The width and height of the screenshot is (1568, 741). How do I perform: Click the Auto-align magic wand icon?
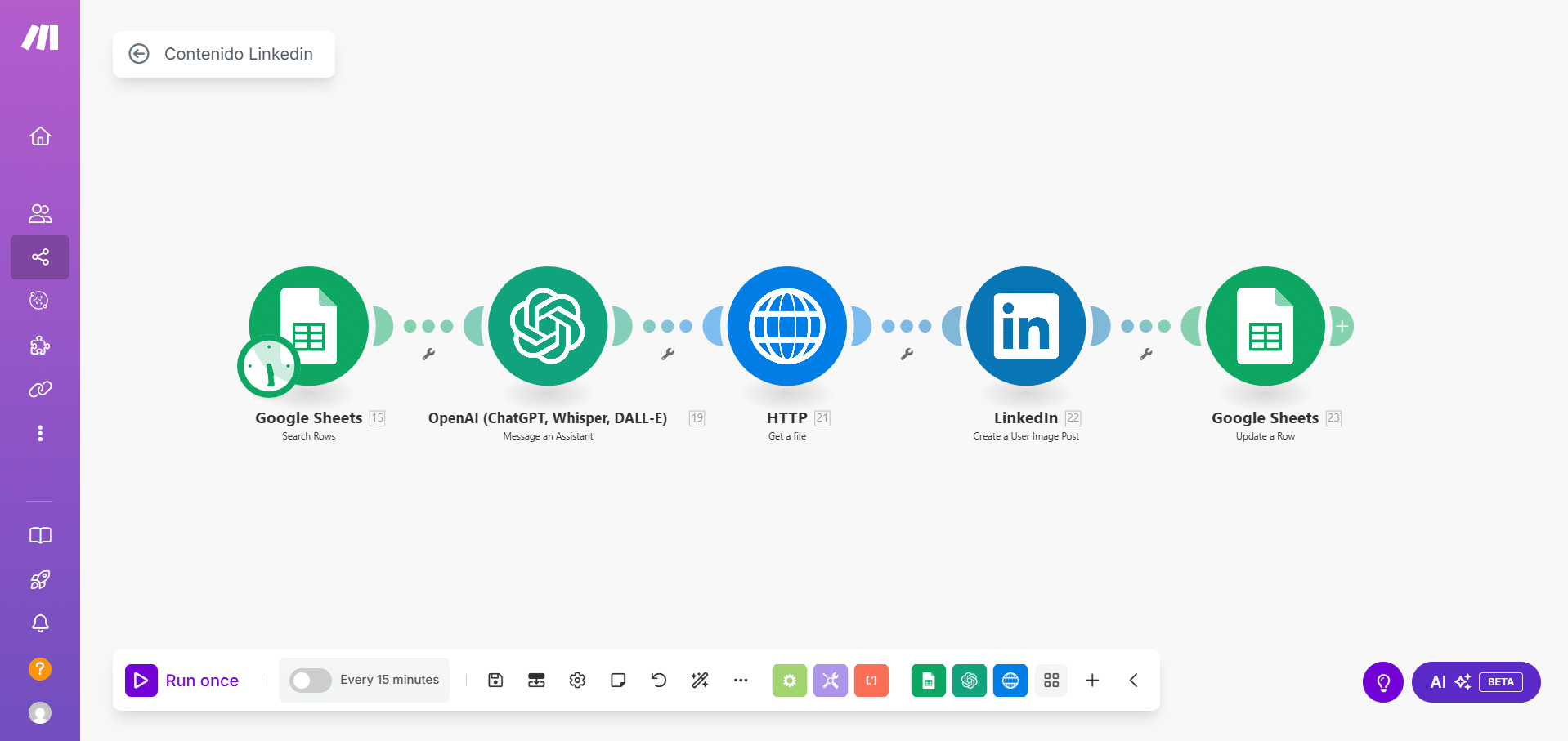tap(700, 681)
